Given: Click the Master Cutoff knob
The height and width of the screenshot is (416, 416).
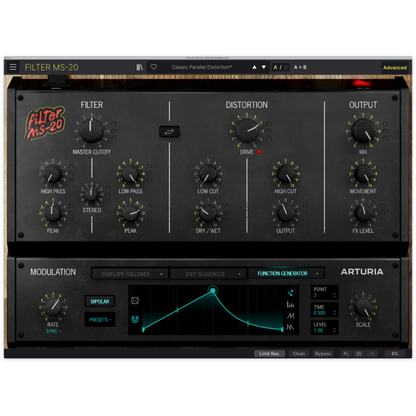Looking at the screenshot, I should 91,130.
